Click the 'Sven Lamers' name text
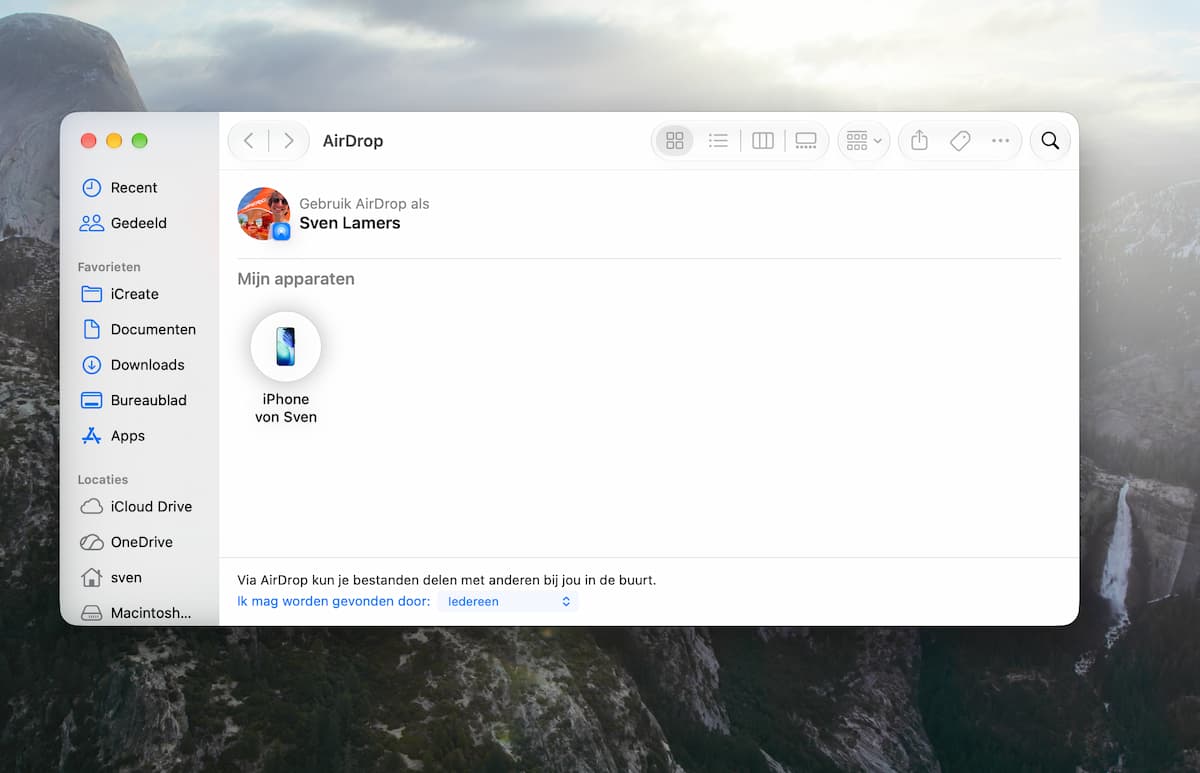This screenshot has height=773, width=1200. [x=350, y=223]
